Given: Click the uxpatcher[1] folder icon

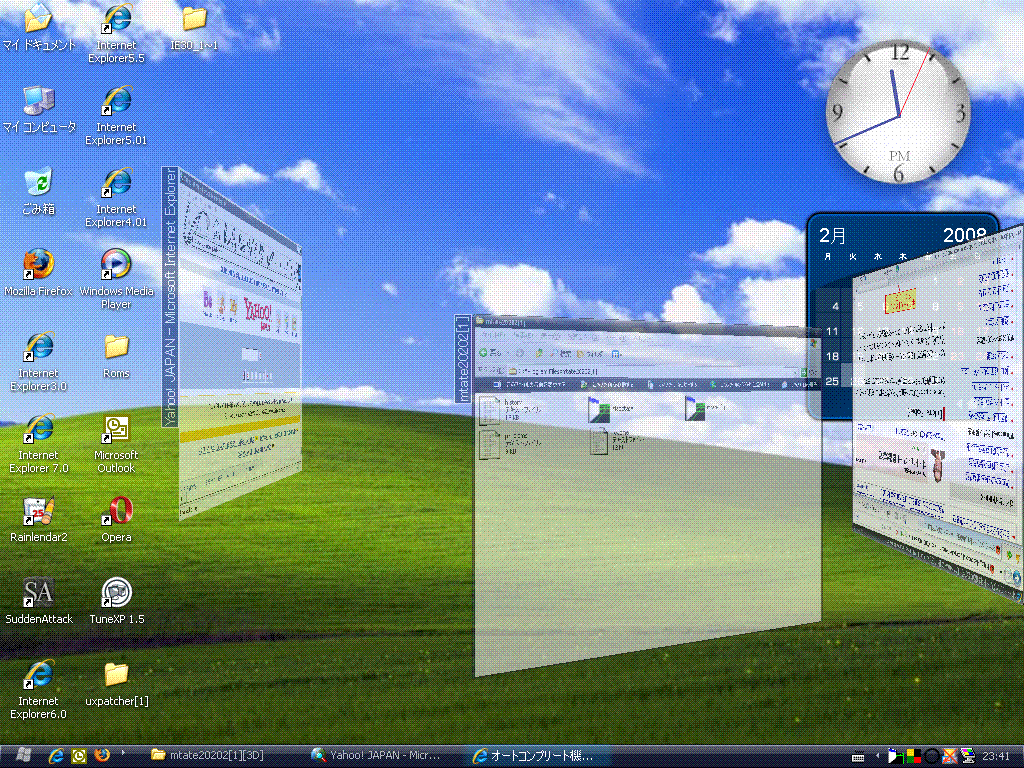Looking at the screenshot, I should (x=116, y=676).
